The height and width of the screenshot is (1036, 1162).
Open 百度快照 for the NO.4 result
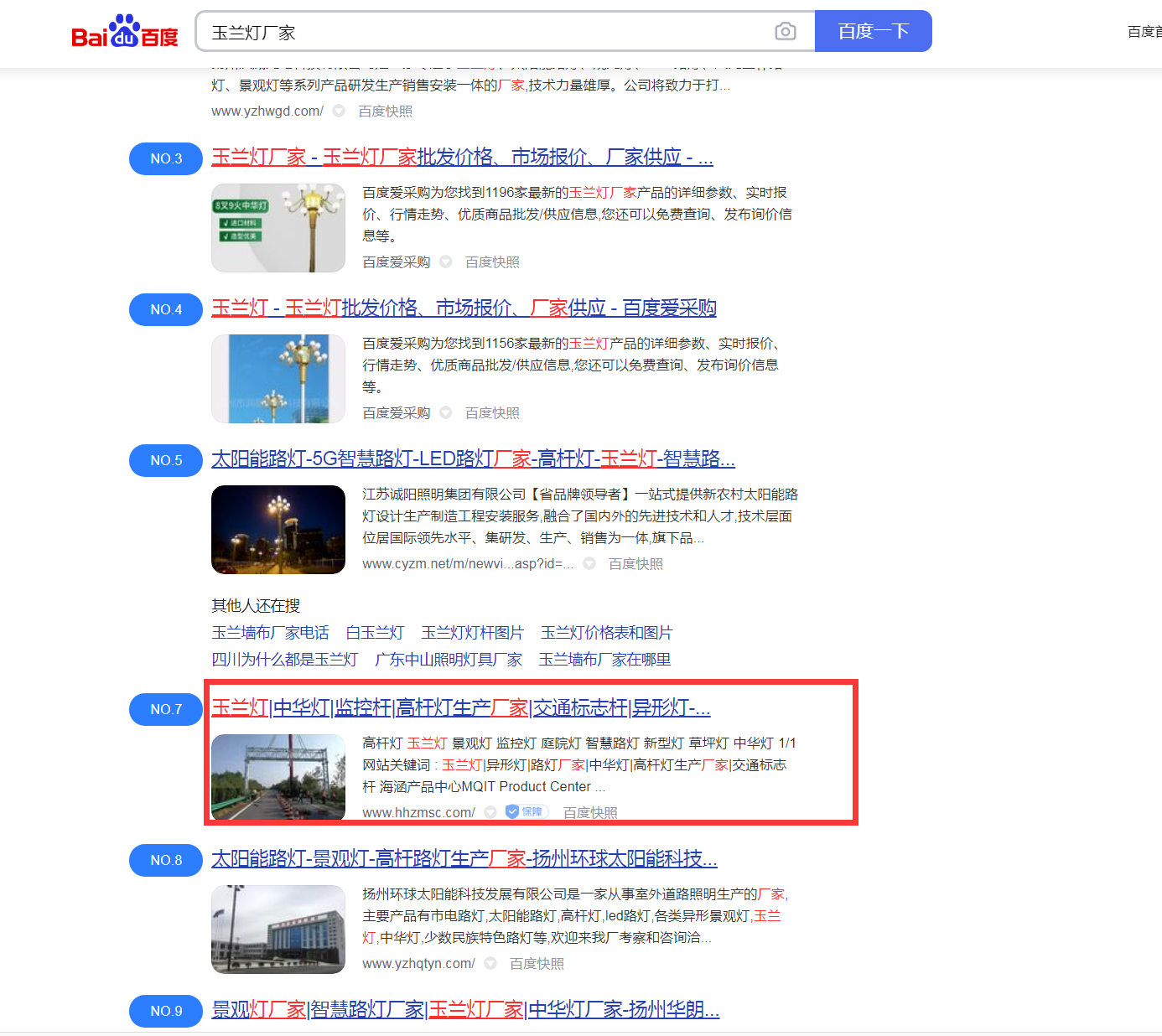coord(492,413)
